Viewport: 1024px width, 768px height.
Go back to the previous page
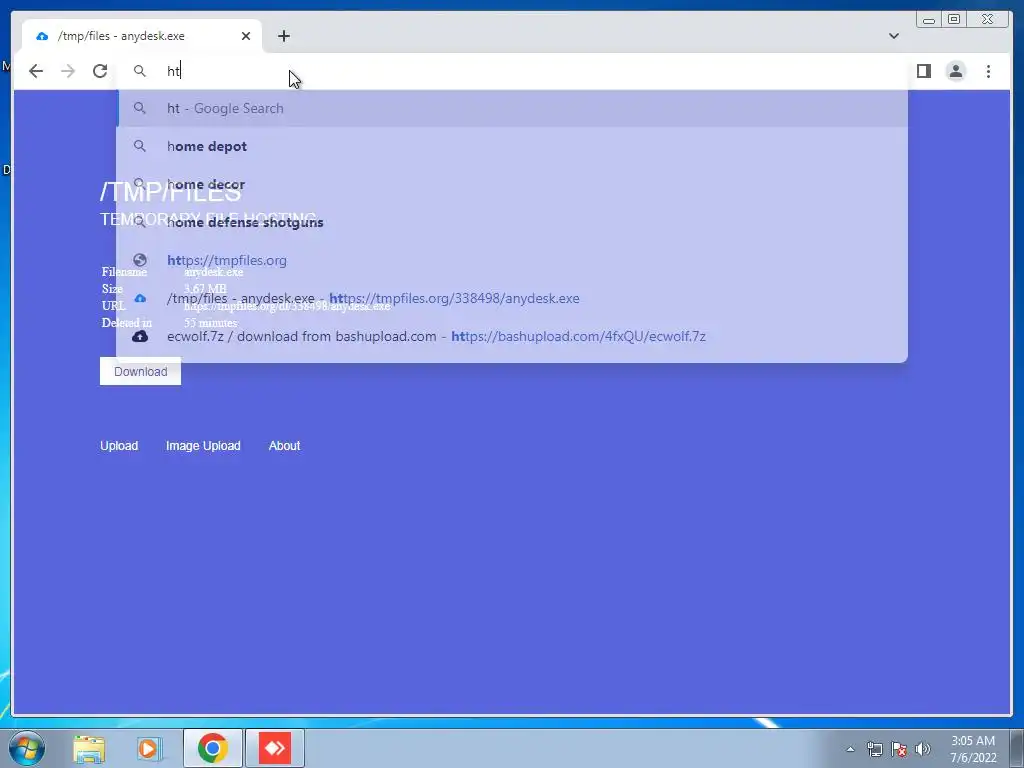(x=36, y=71)
